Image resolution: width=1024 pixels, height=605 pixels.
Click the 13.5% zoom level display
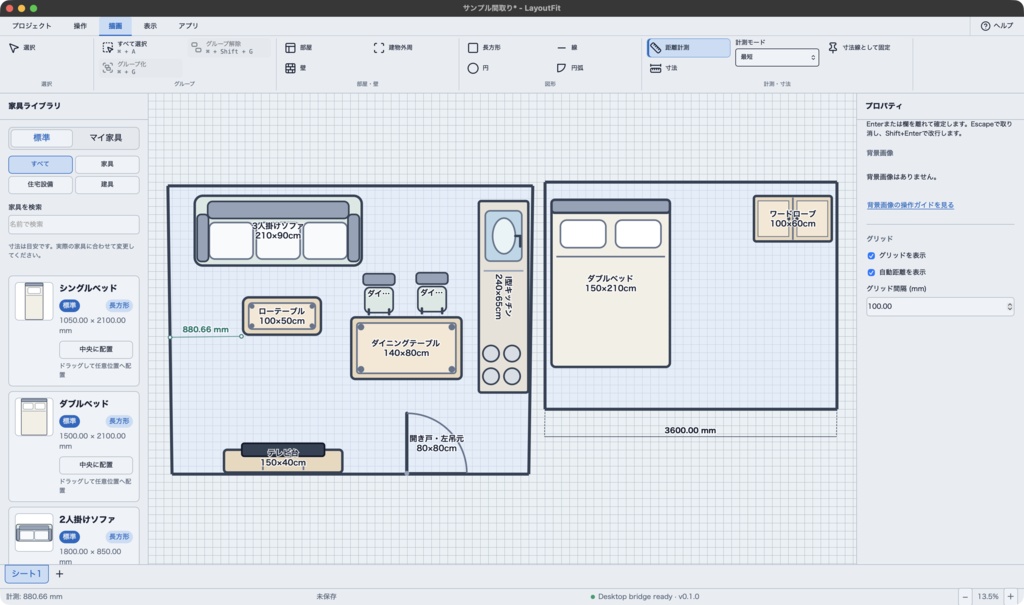(987, 597)
